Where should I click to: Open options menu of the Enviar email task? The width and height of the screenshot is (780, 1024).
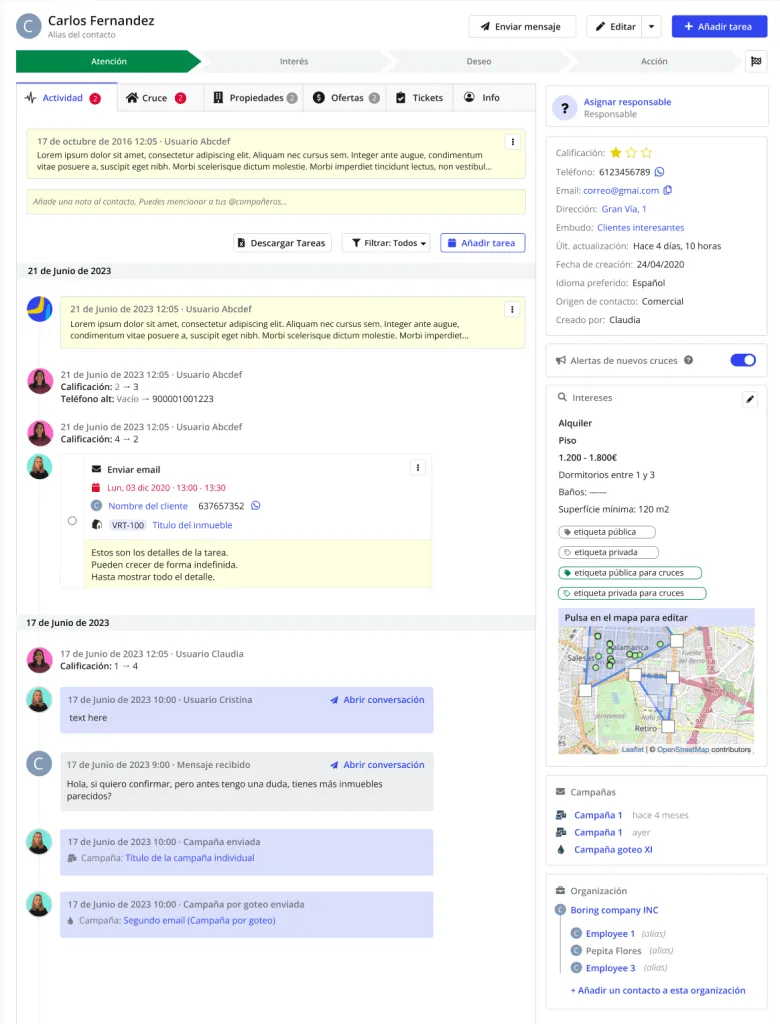click(x=418, y=468)
